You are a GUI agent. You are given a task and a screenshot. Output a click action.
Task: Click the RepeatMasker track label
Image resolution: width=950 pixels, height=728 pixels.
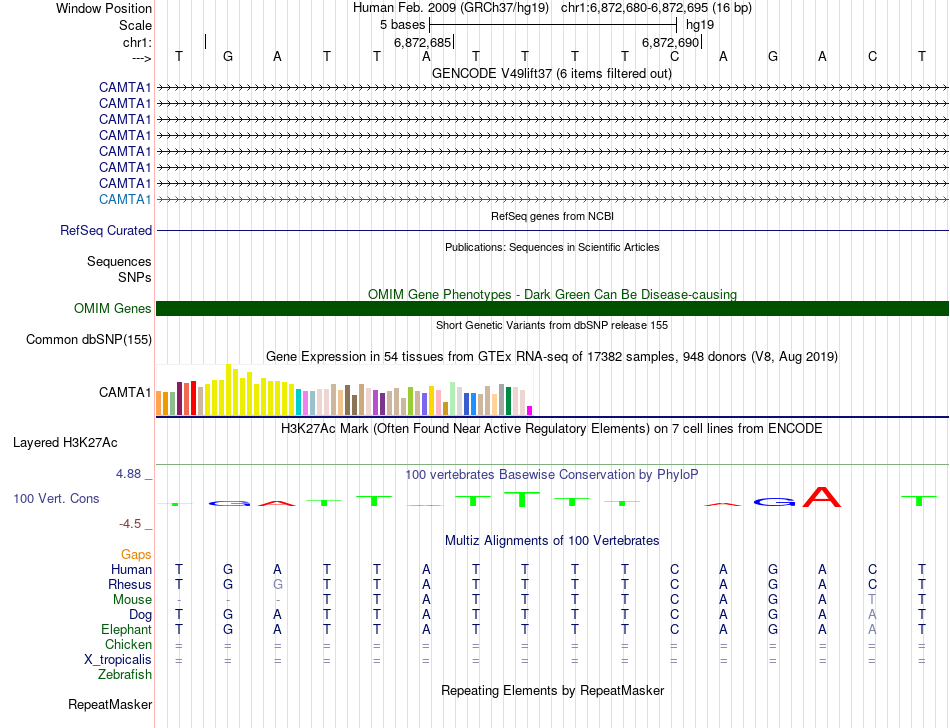click(110, 704)
